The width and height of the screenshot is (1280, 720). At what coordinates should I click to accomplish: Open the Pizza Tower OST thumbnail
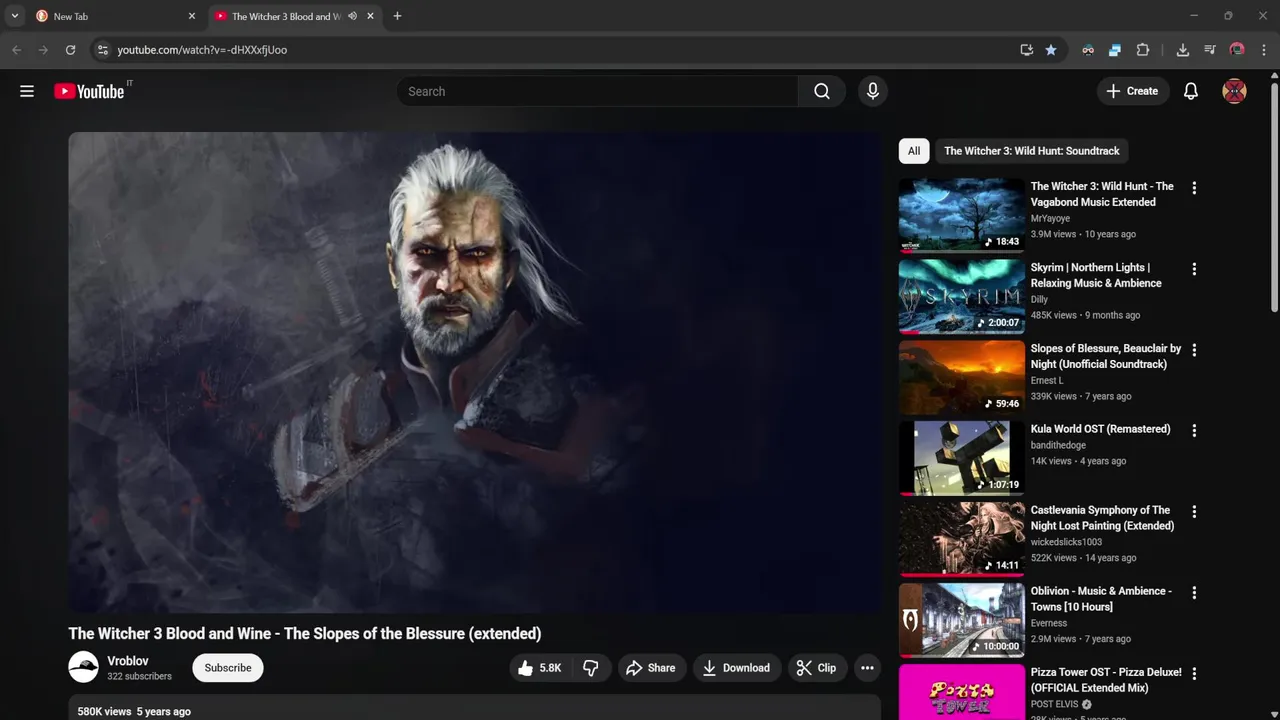click(962, 692)
